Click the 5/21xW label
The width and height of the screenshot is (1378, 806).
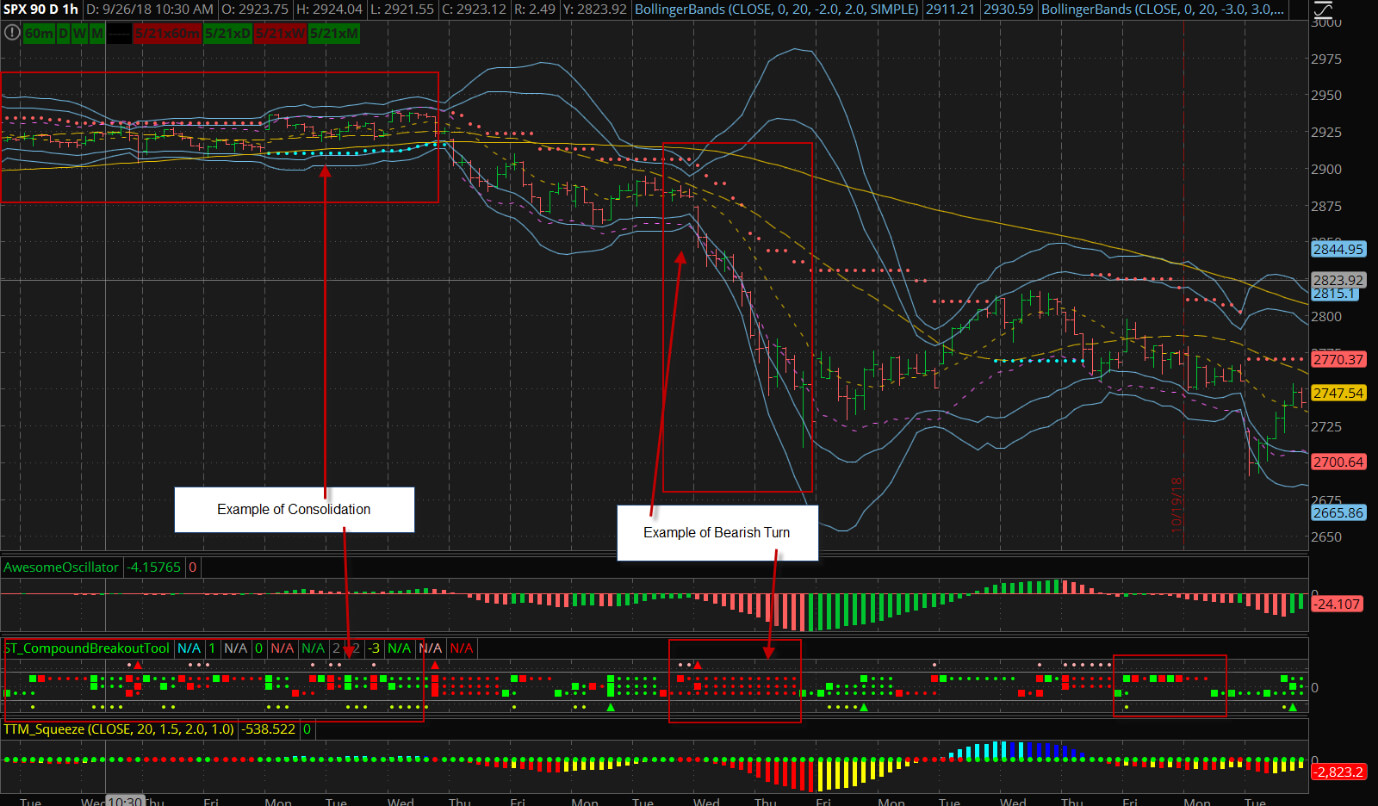280,33
